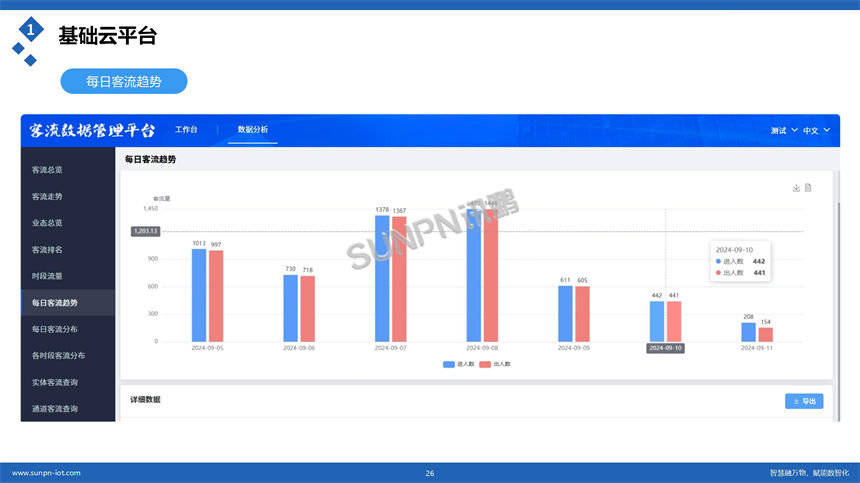The height and width of the screenshot is (483, 860).
Task: Expand the 中文 language dropdown
Action: tap(816, 130)
